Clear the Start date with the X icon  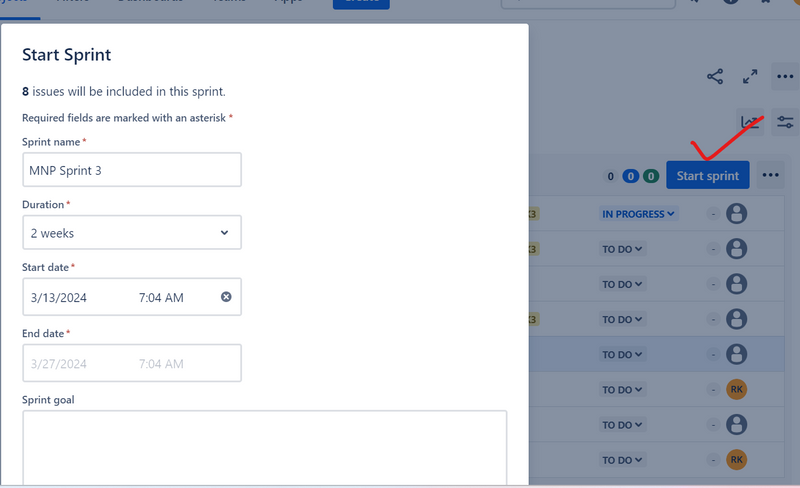click(226, 297)
